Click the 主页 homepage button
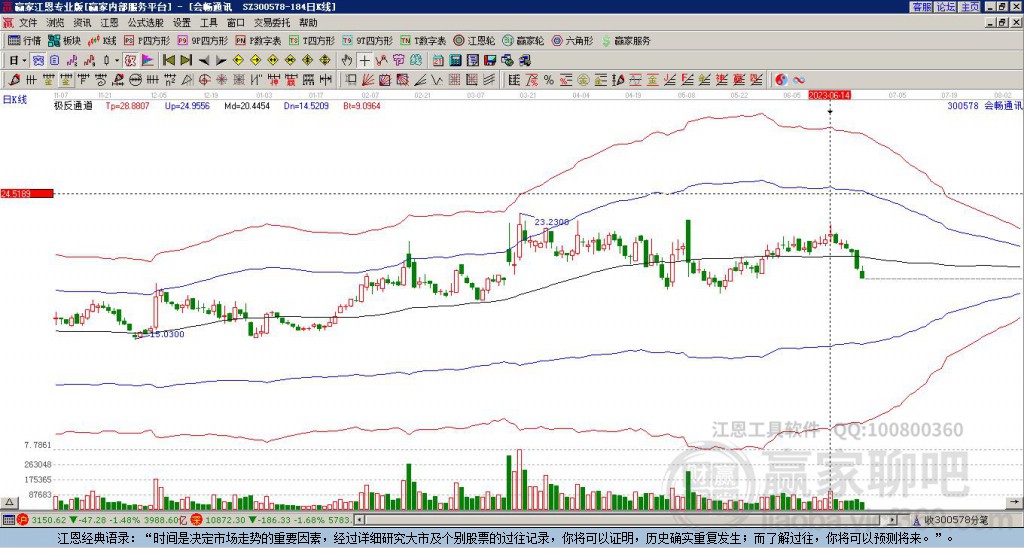The image size is (1024, 548). tap(969, 7)
